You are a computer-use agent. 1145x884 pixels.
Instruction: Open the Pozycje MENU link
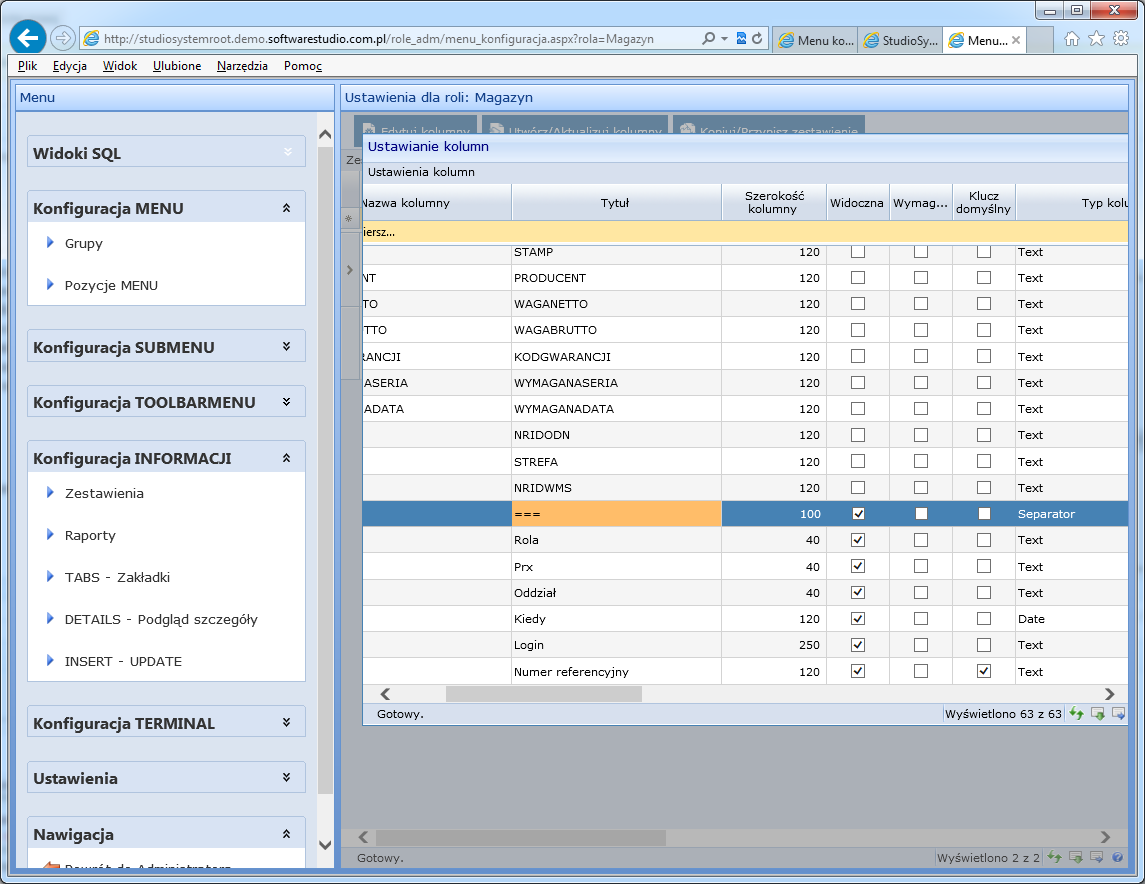111,285
